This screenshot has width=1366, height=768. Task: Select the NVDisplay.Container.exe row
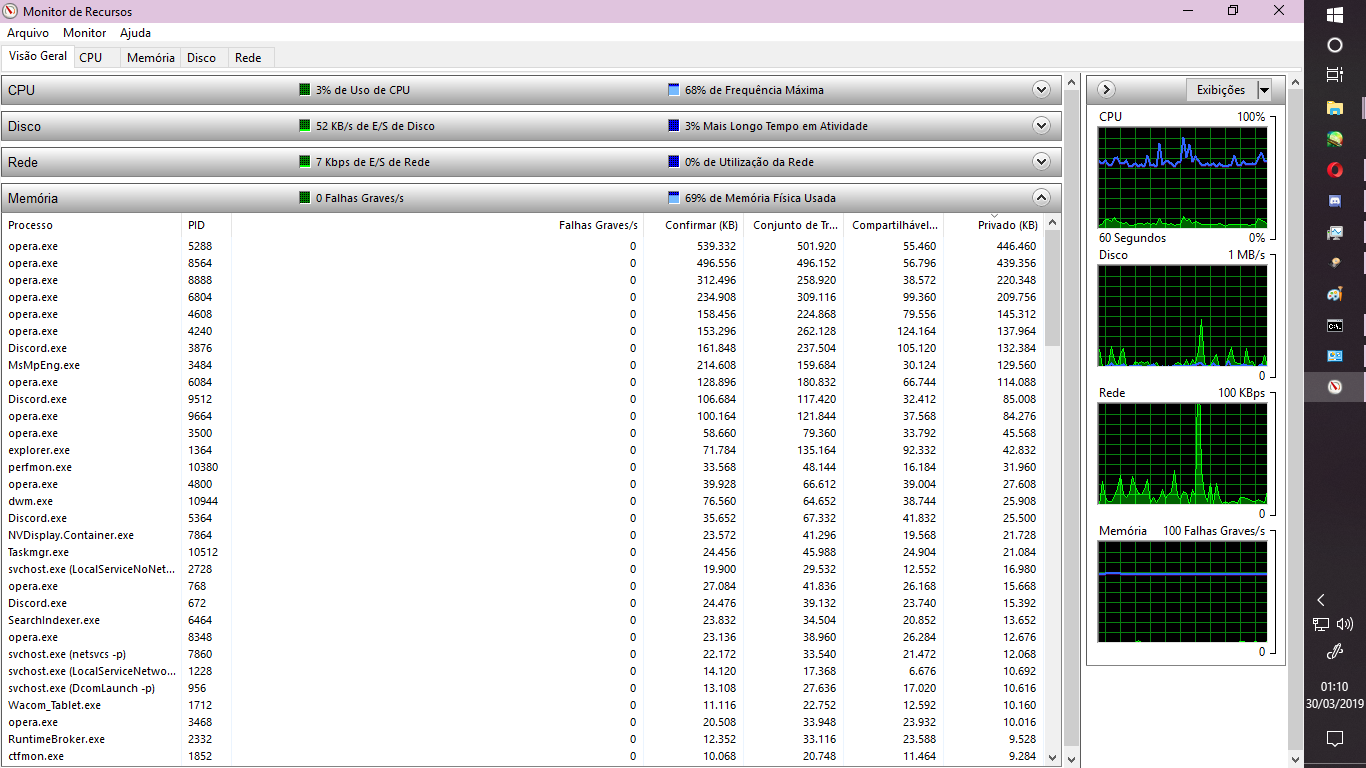pyautogui.click(x=523, y=535)
